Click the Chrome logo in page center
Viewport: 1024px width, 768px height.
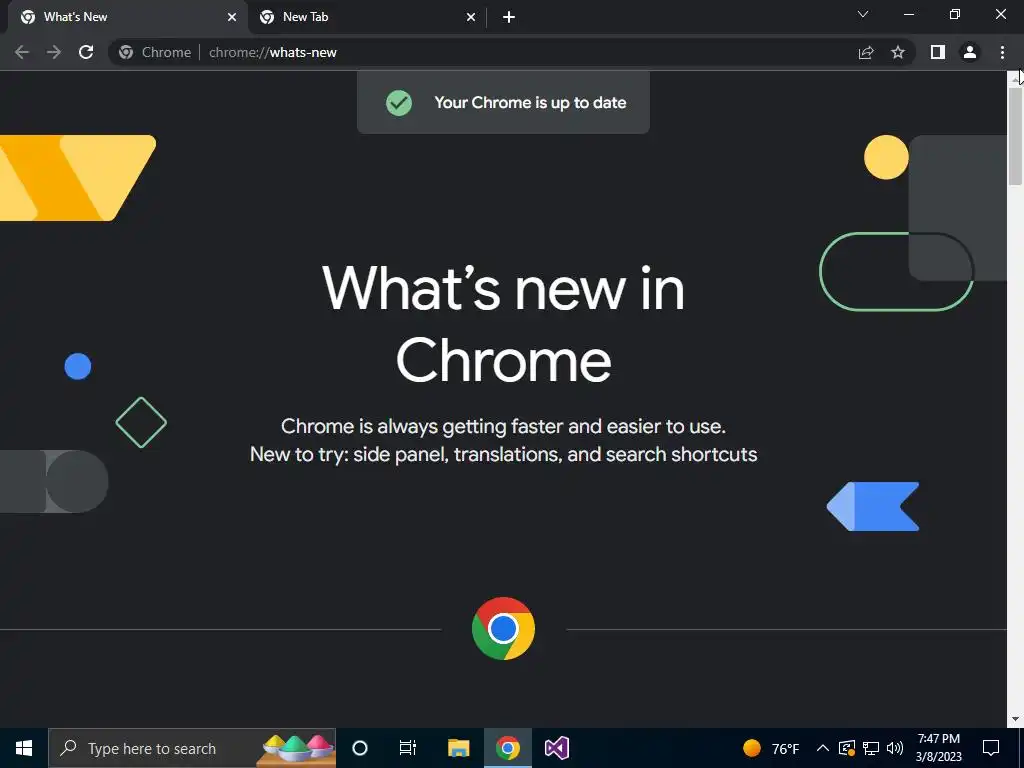pos(504,629)
